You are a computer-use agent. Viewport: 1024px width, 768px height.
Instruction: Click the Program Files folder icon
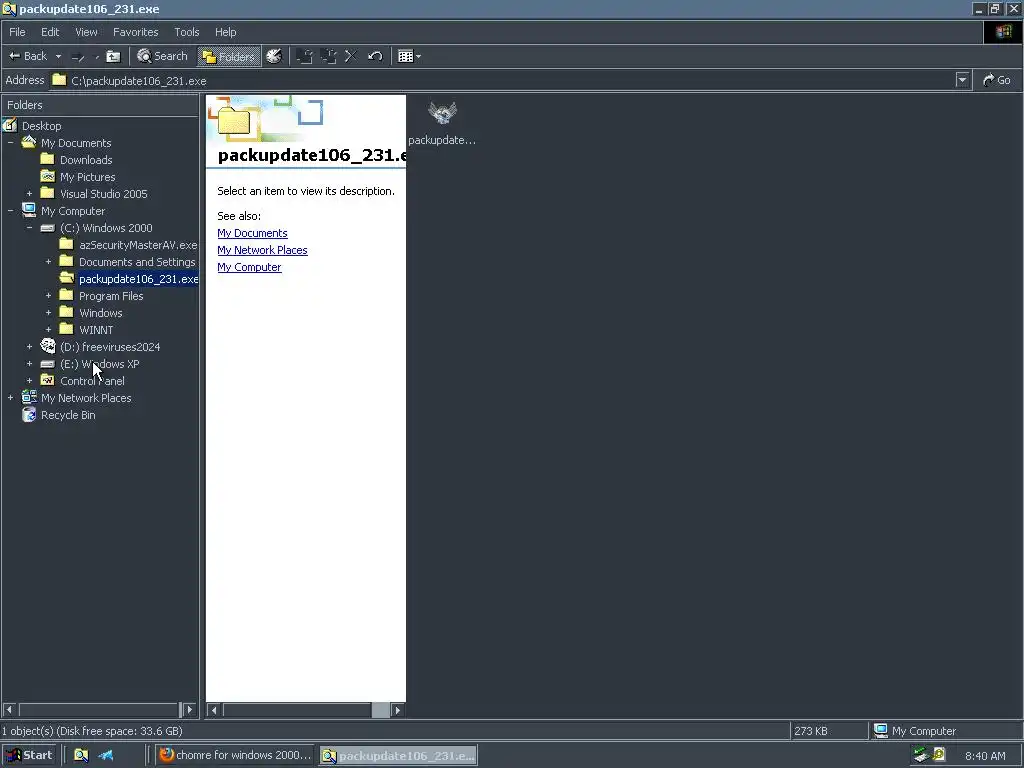pos(67,295)
